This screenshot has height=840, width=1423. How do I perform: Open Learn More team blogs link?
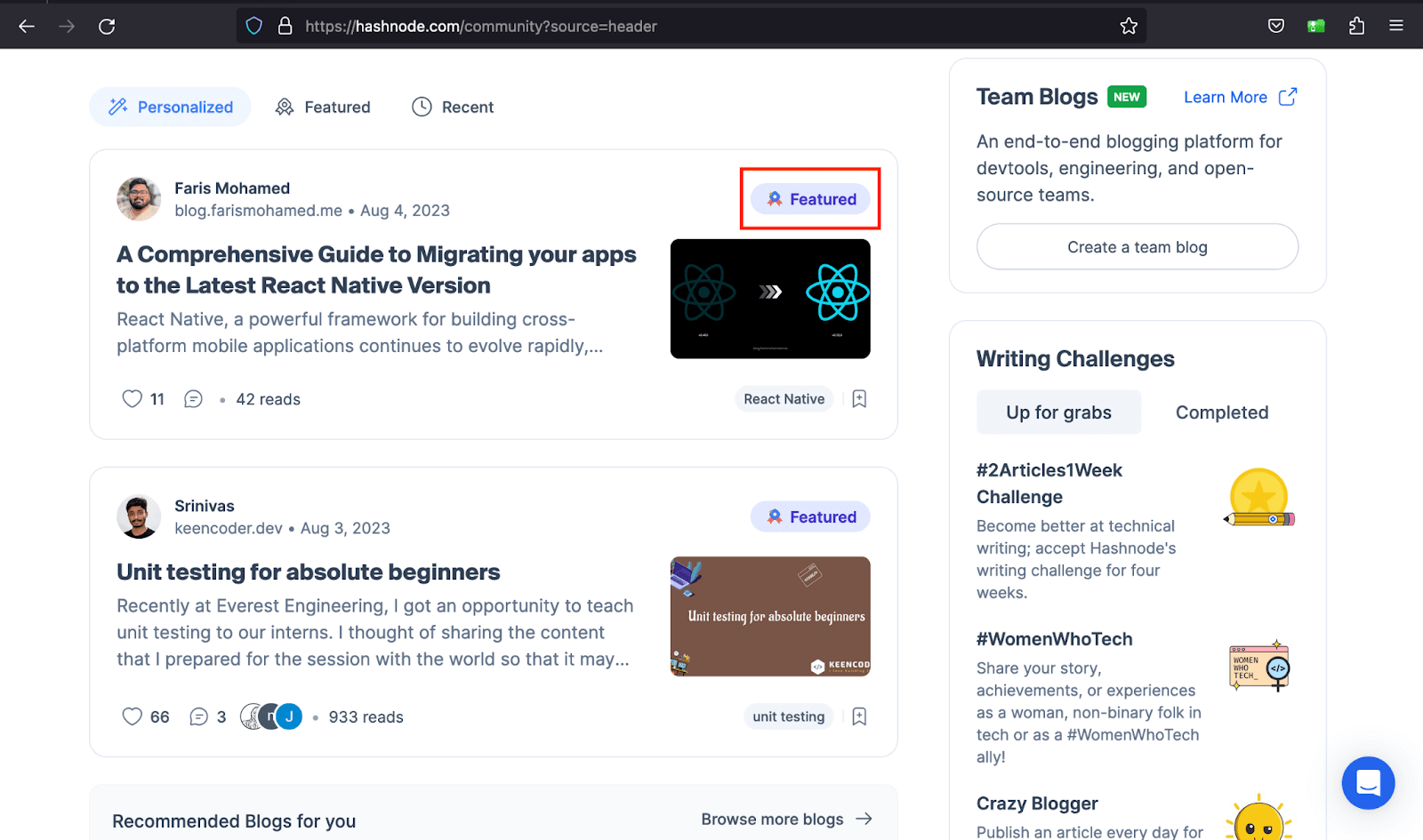pos(1240,97)
